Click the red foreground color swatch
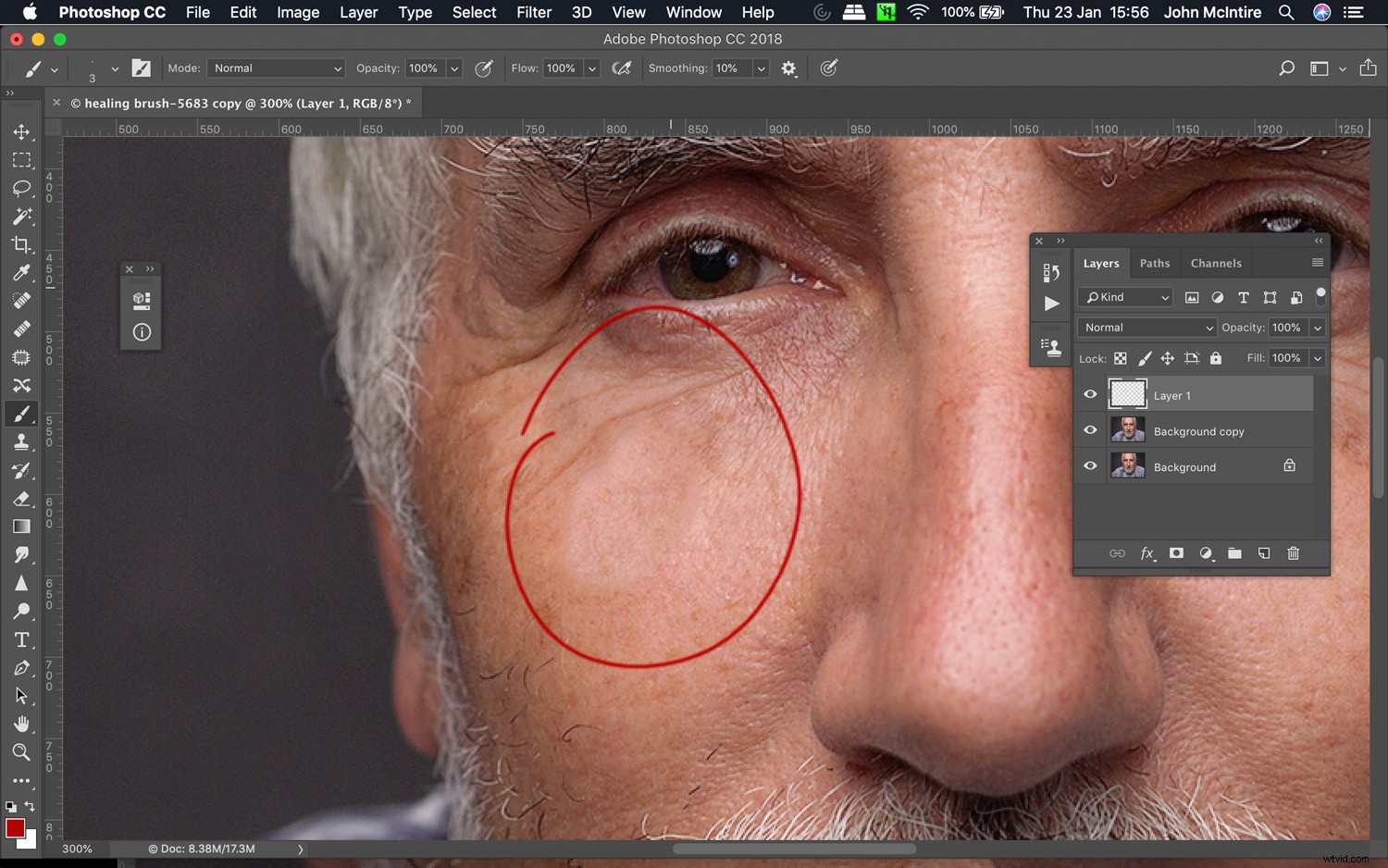The height and width of the screenshot is (868, 1388). point(17,828)
